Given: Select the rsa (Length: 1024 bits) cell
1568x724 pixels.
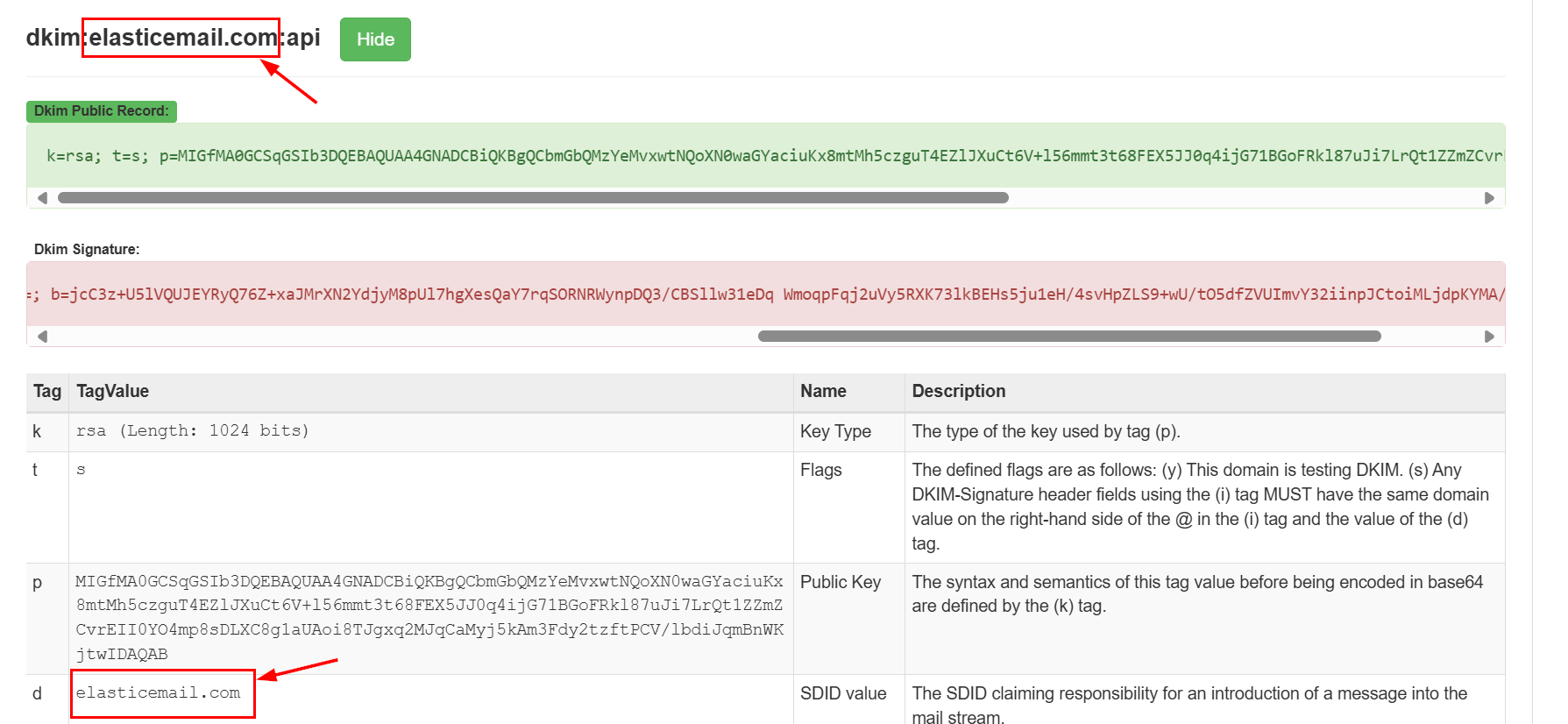Looking at the screenshot, I should (x=192, y=431).
